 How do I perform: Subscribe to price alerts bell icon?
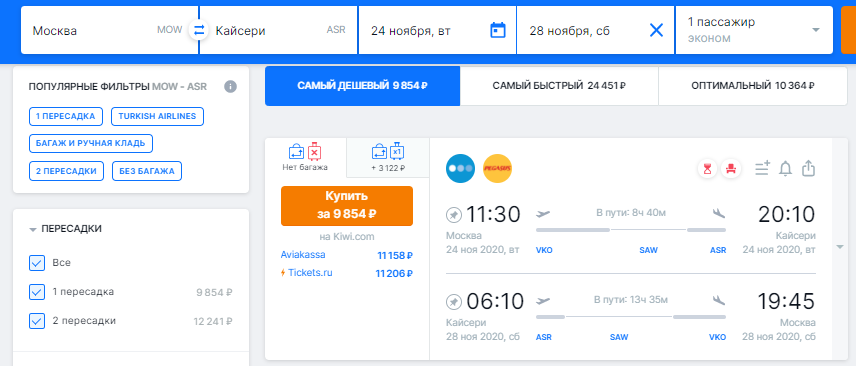(x=785, y=169)
